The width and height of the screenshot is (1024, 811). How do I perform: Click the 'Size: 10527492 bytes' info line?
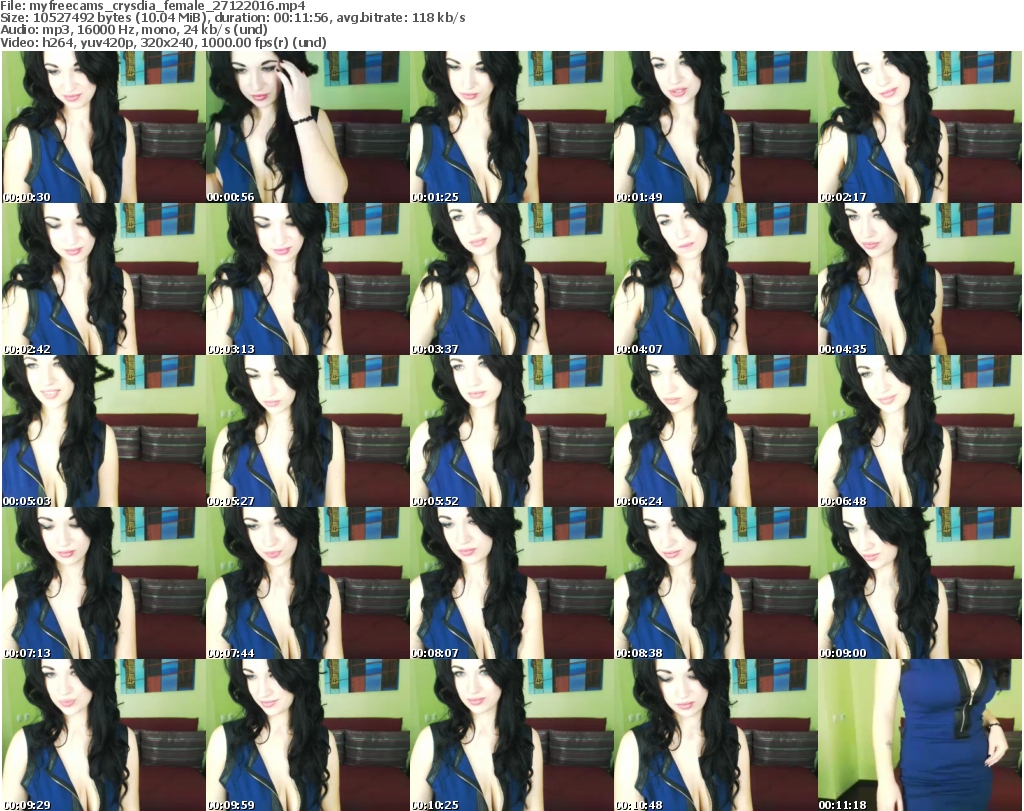[x=232, y=18]
